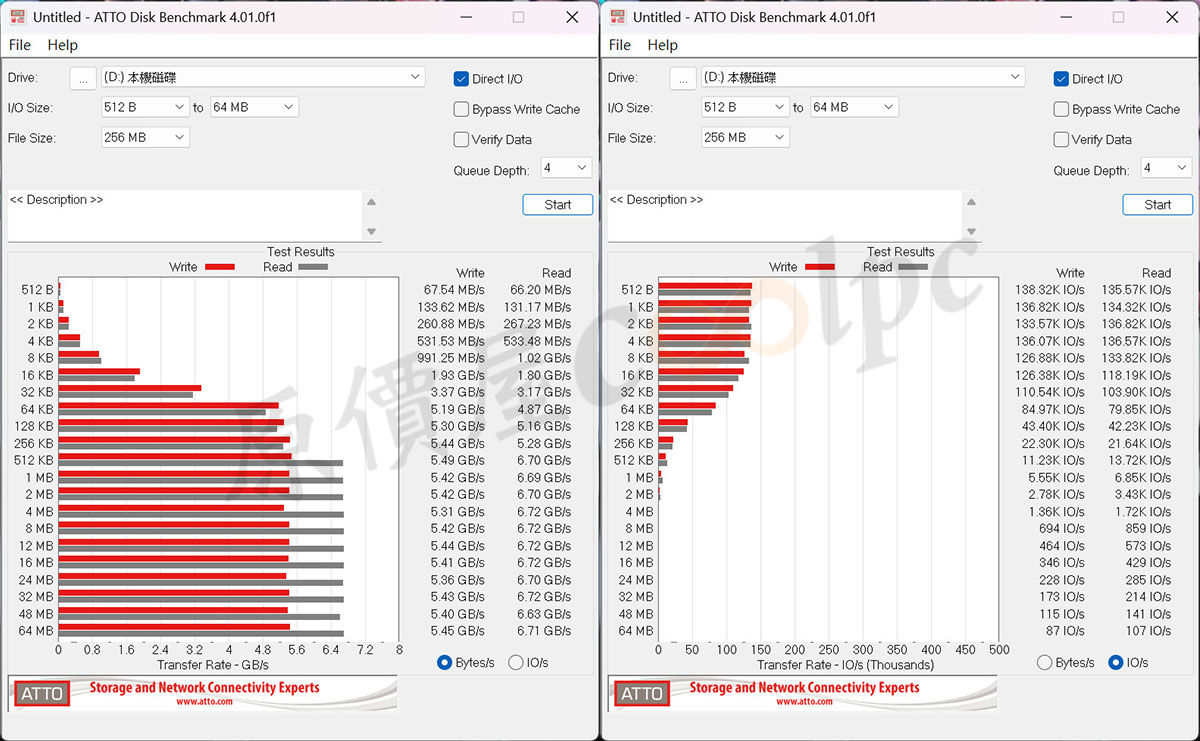Click into the Description text field in right window

pyautogui.click(x=785, y=215)
